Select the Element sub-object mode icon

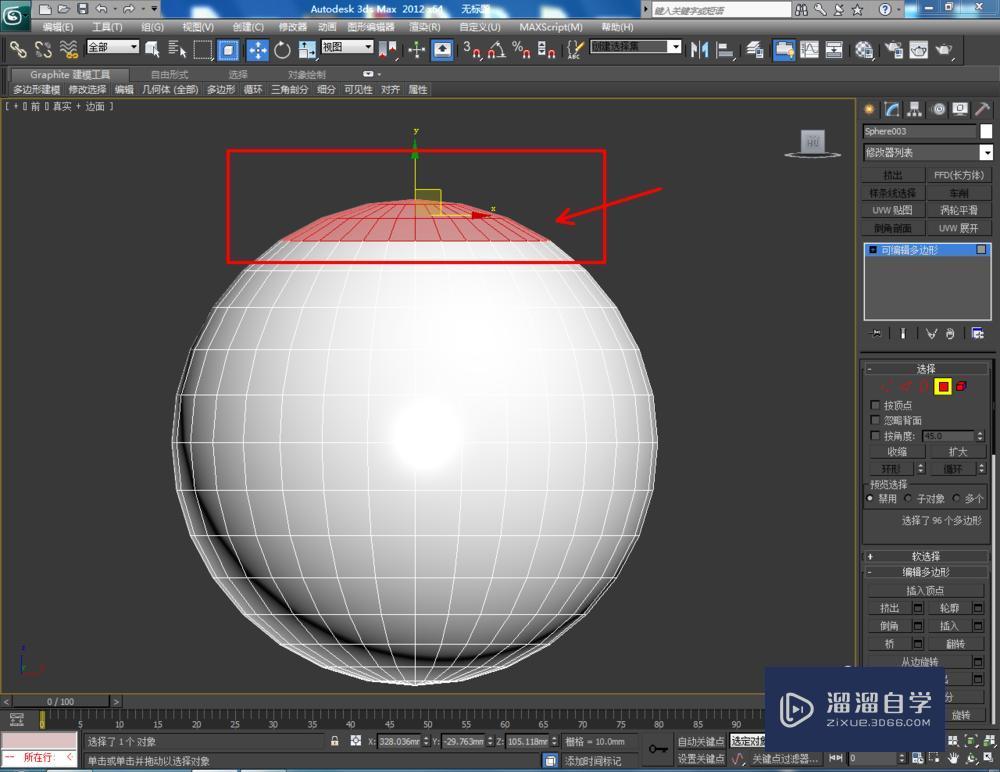[960, 386]
